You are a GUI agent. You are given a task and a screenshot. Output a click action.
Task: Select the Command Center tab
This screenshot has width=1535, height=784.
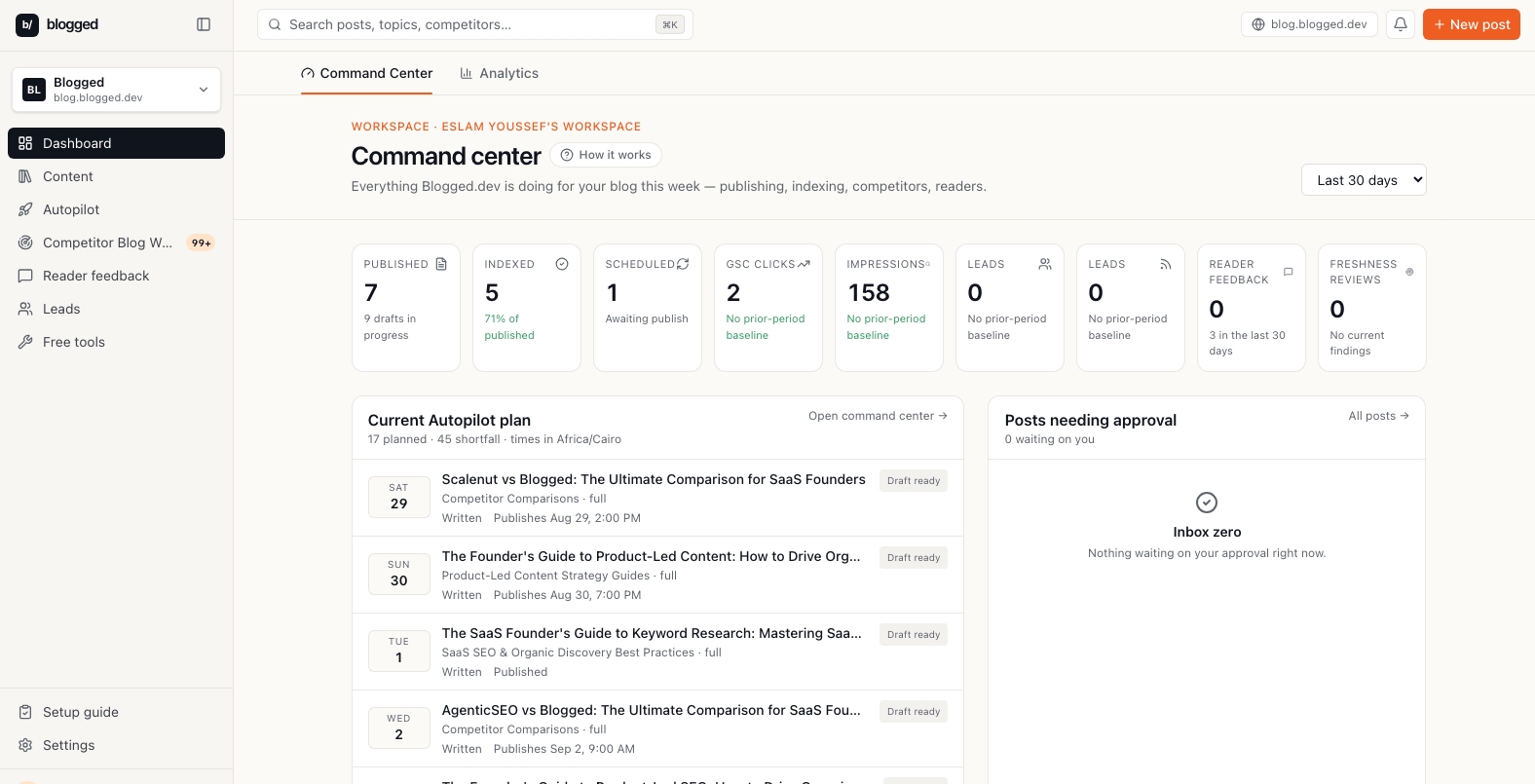click(366, 73)
